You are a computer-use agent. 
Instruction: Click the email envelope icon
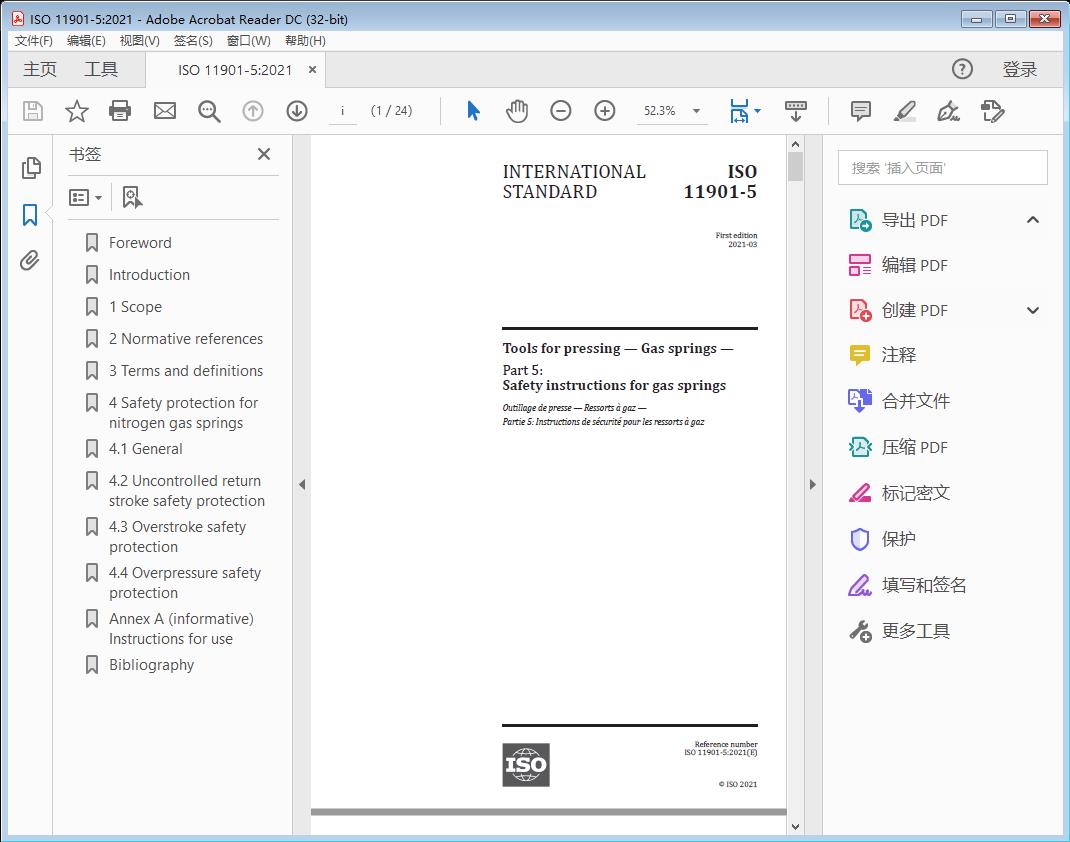tap(165, 111)
